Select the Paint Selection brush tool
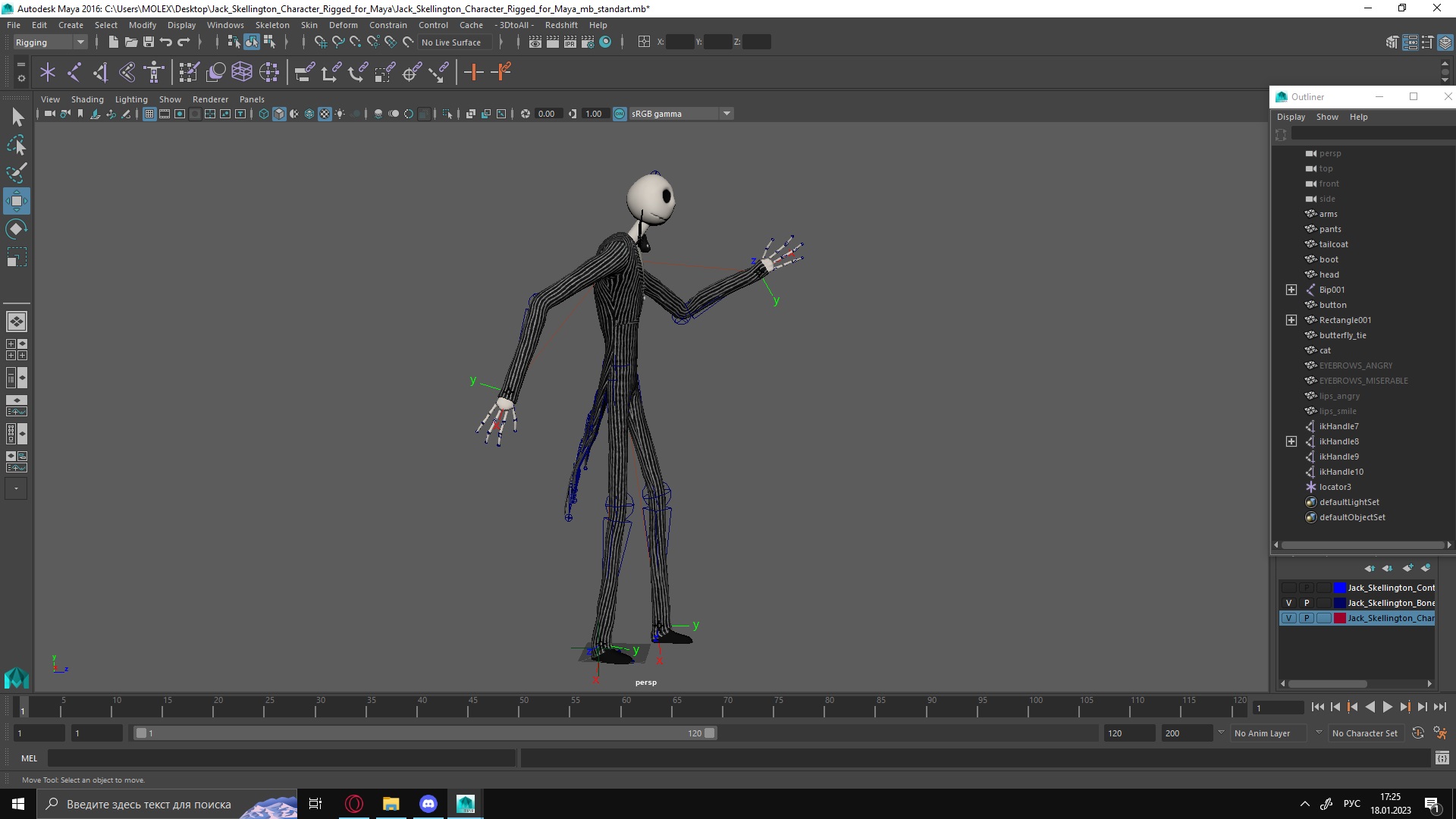This screenshot has width=1456, height=819. tap(17, 173)
